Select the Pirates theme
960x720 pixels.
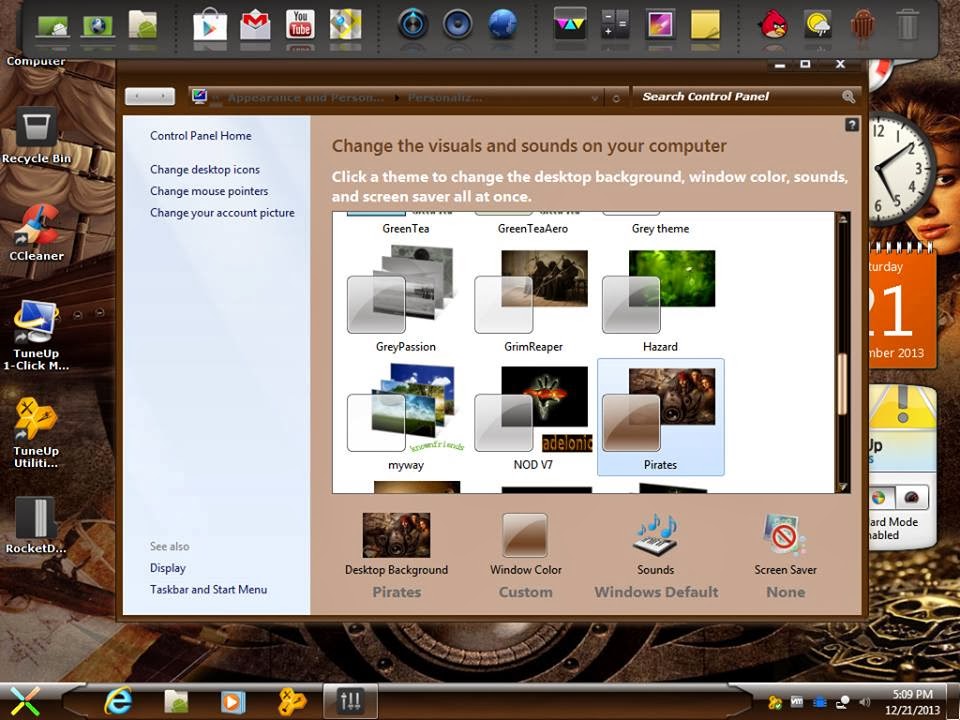pos(661,416)
